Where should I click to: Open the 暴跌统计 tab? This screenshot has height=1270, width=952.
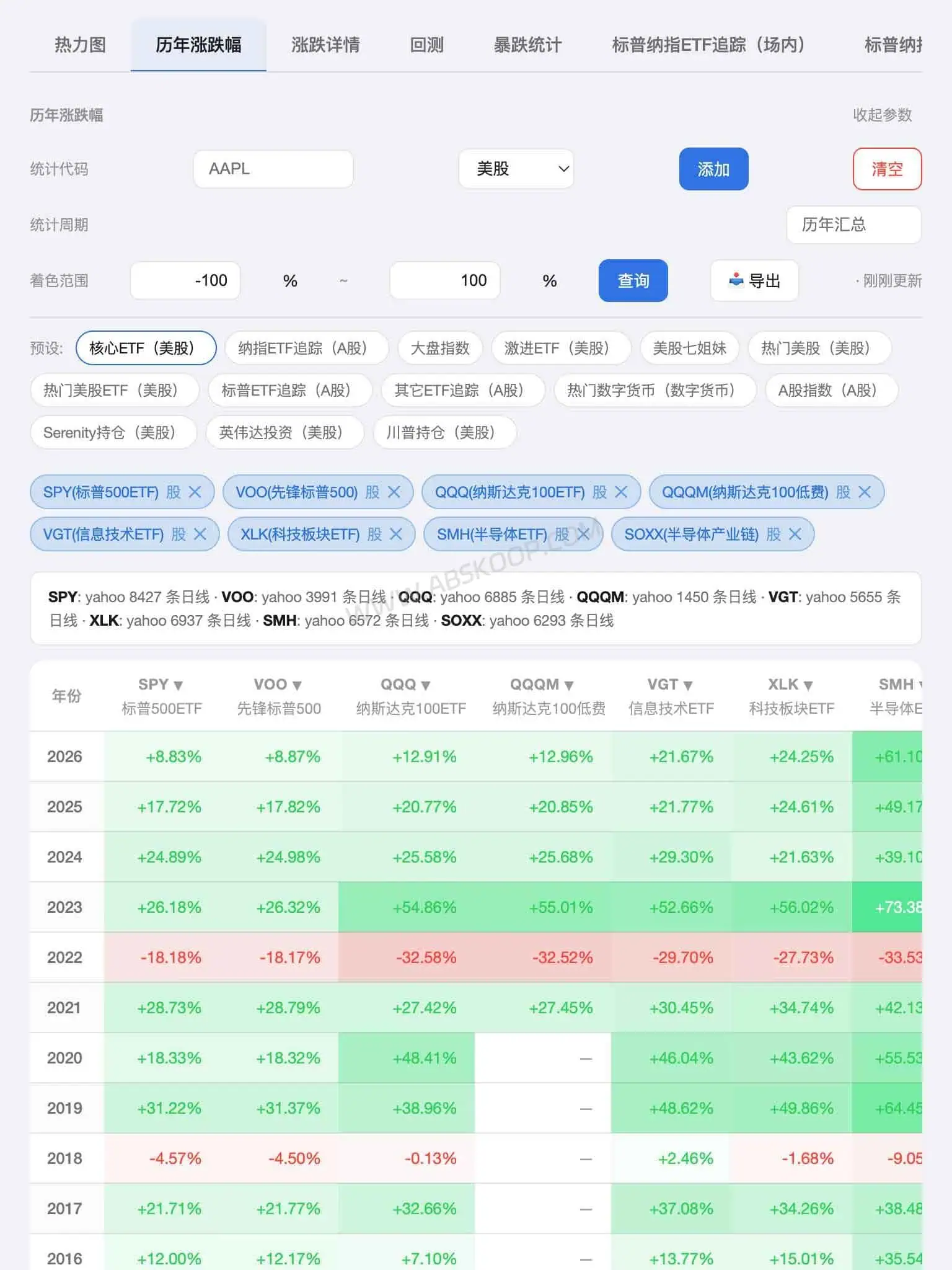[x=527, y=45]
